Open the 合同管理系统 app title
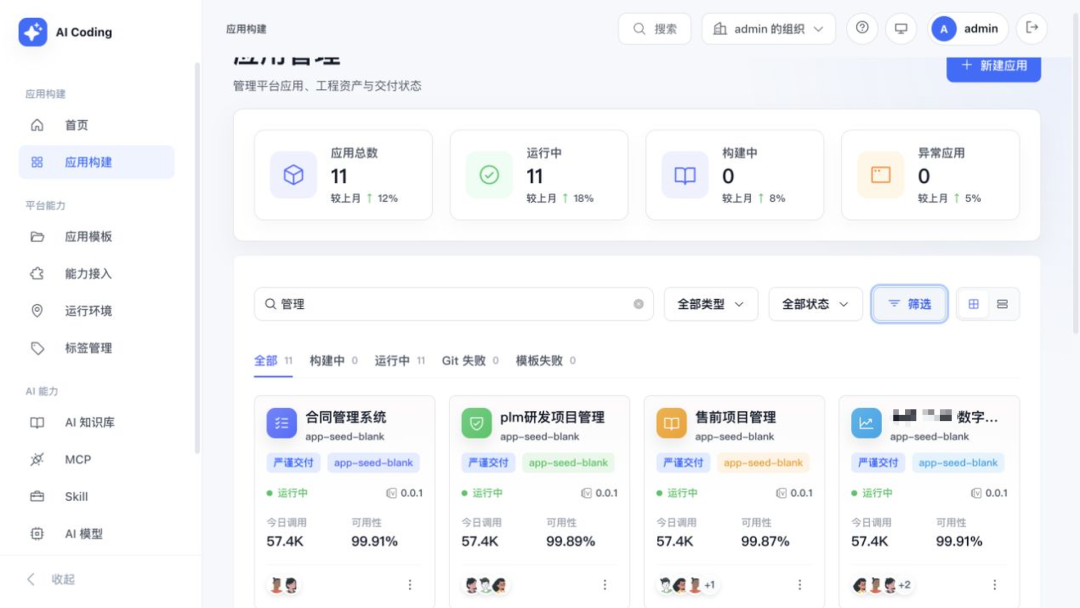1080x608 pixels. point(346,417)
